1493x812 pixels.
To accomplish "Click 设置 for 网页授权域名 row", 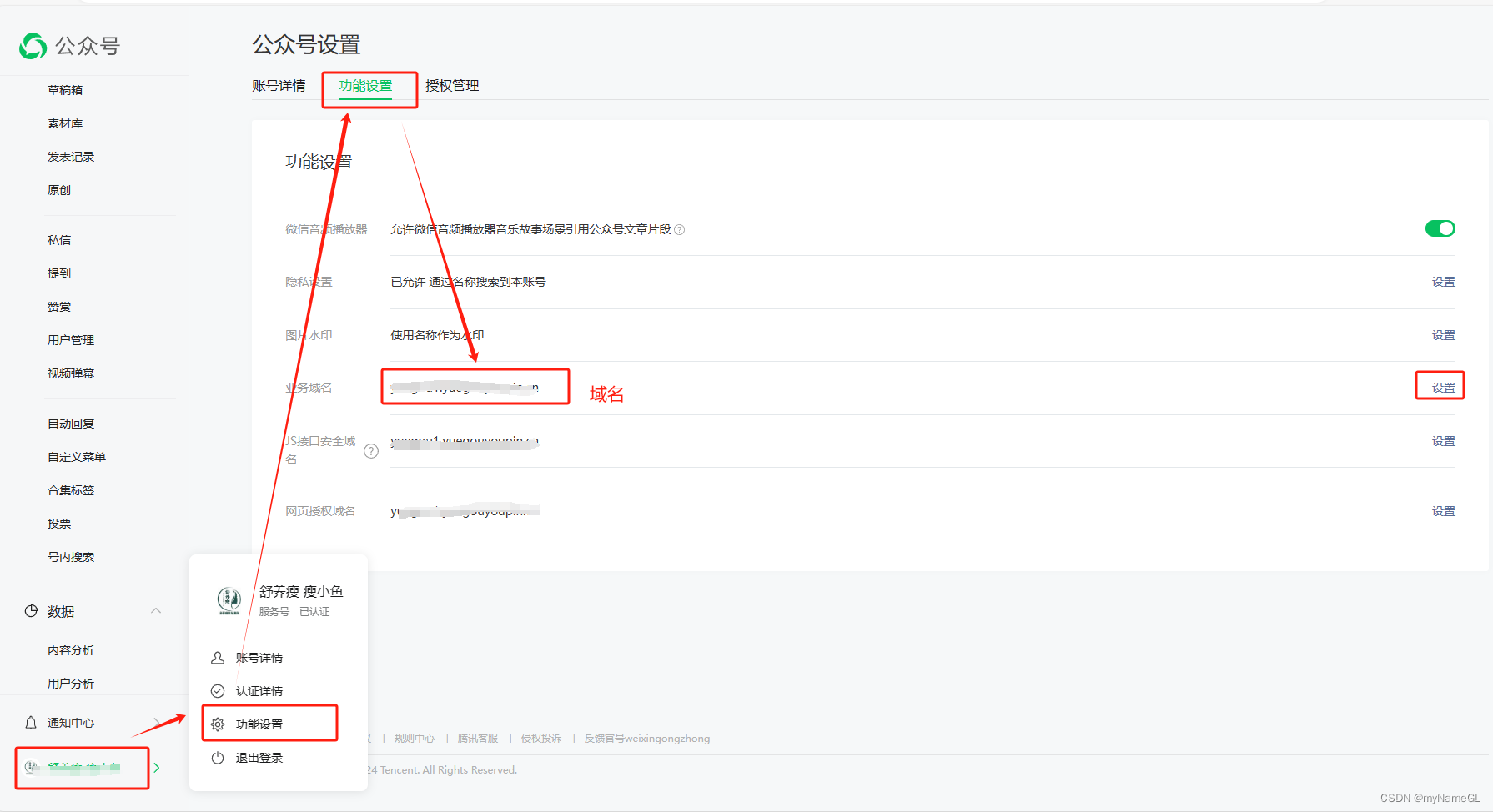I will pyautogui.click(x=1444, y=511).
